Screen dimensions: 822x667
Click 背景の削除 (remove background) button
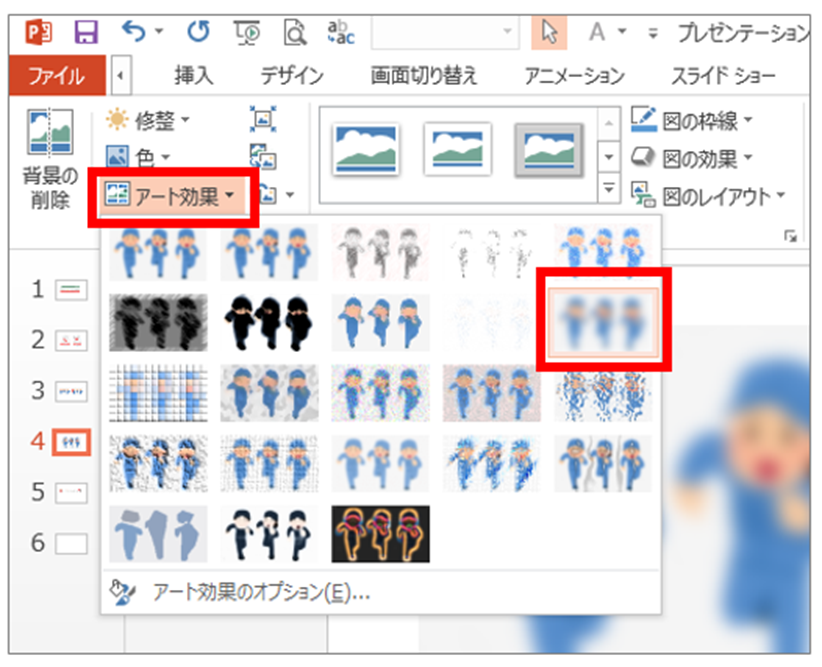[50, 160]
